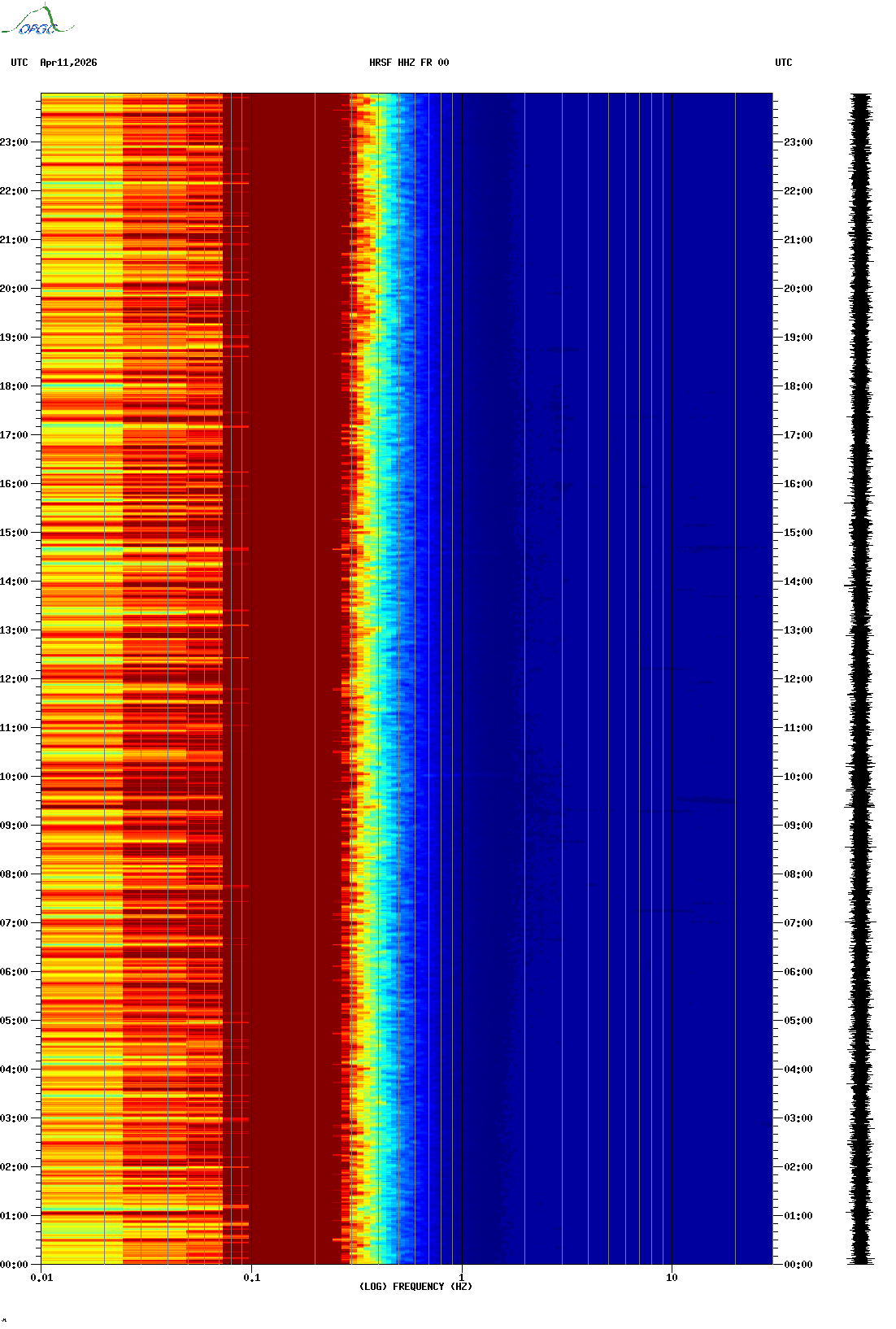
Task: Click the 1 Hz frequency tick label
Action: tap(462, 1278)
